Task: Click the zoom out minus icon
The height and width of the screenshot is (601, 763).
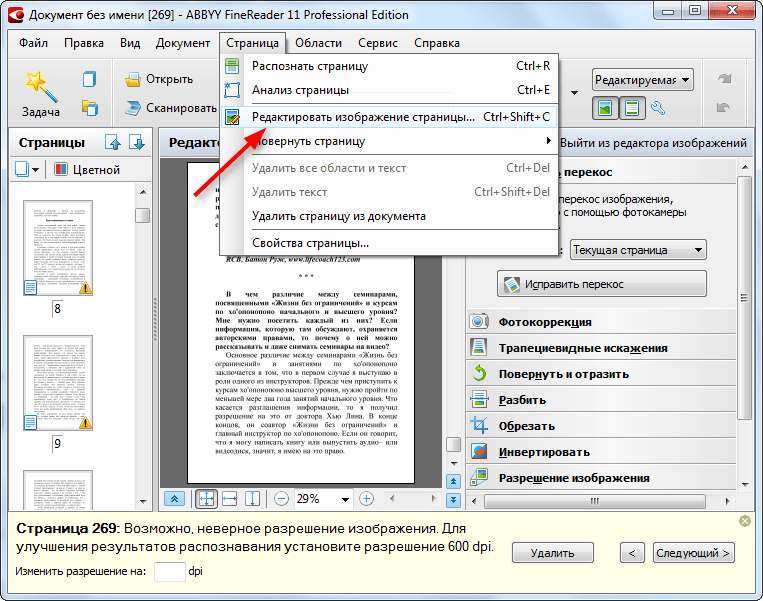Action: click(x=282, y=498)
